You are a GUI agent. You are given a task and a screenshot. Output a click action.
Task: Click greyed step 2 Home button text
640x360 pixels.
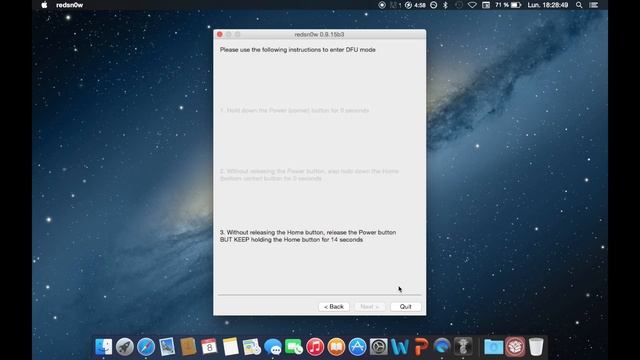(309, 175)
